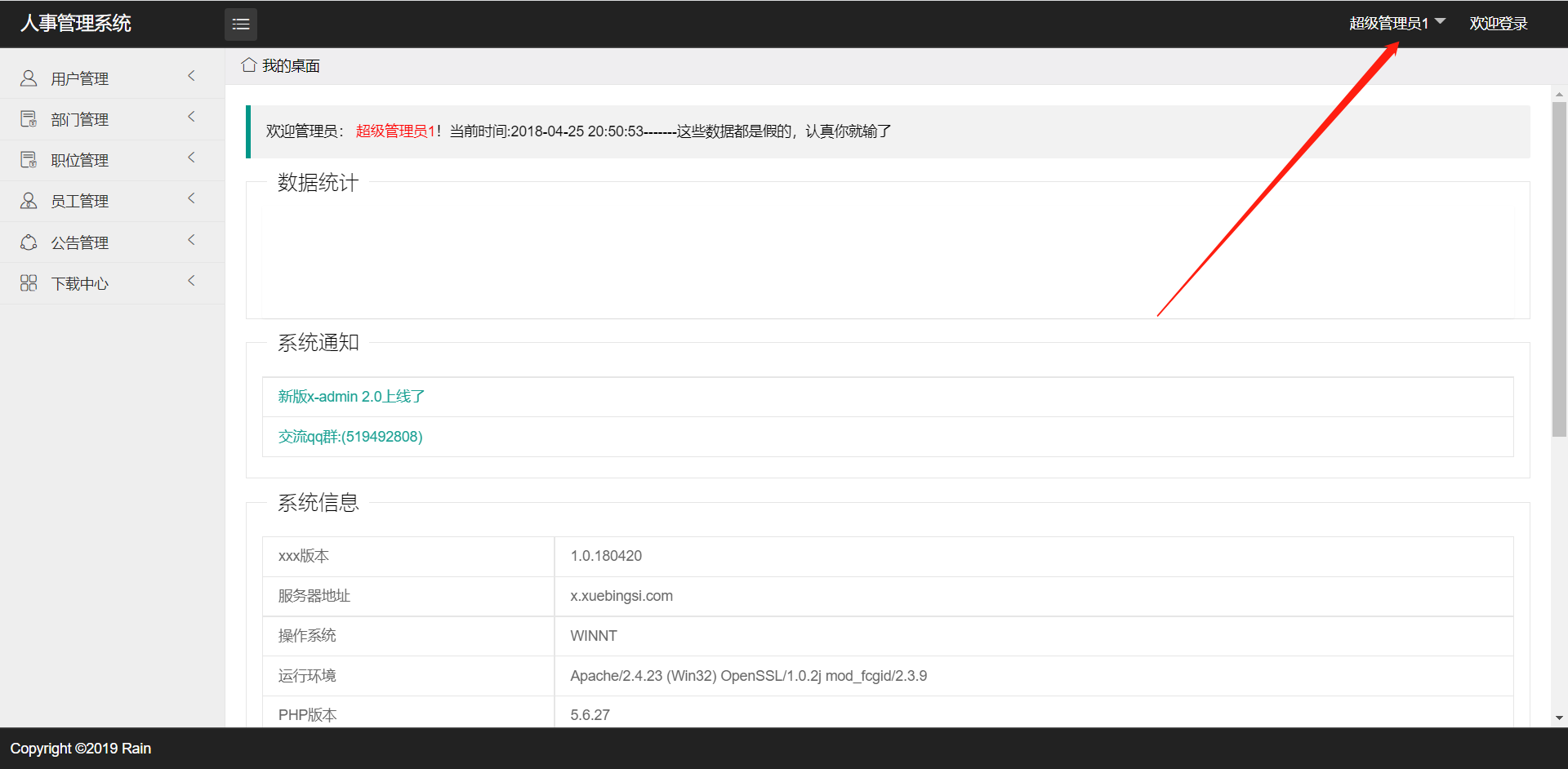Open the 公告管理 menu item
Viewport: 1568px width, 769px height.
pyautogui.click(x=80, y=243)
